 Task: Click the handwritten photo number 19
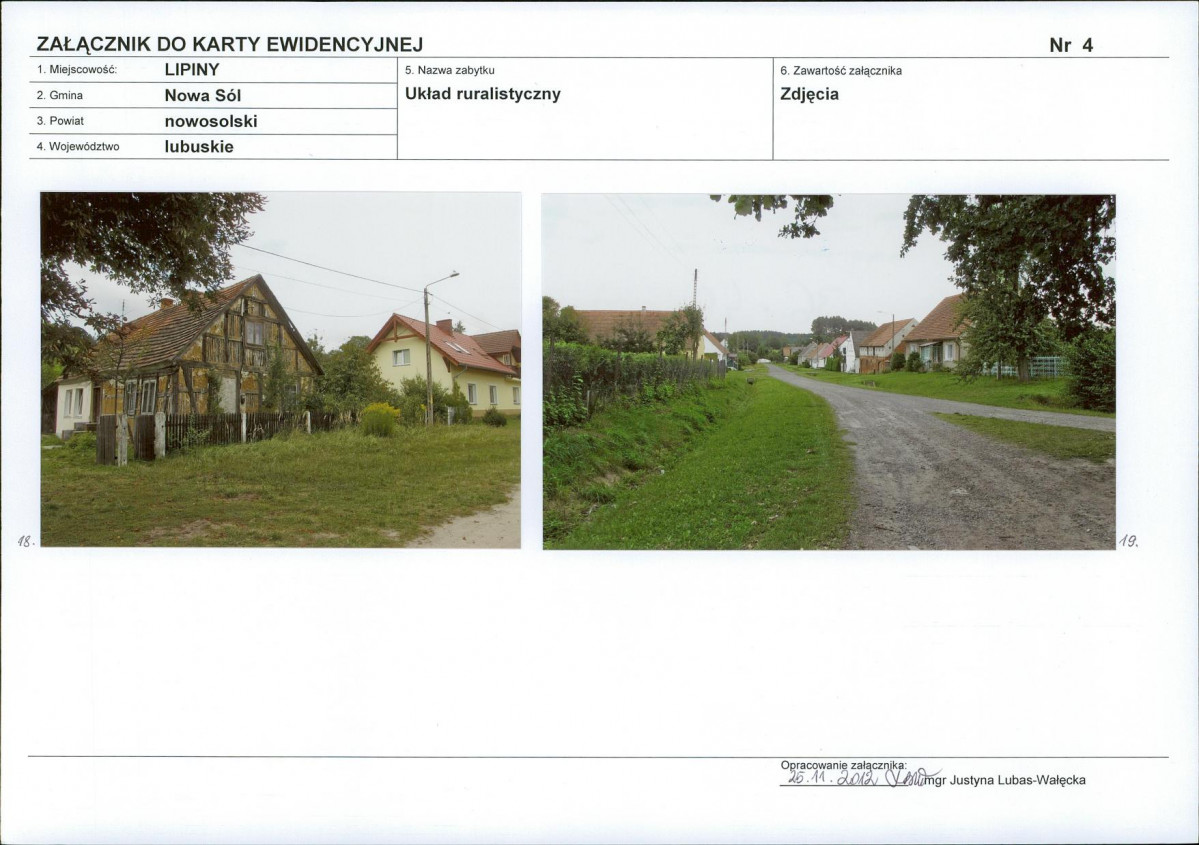(1128, 541)
